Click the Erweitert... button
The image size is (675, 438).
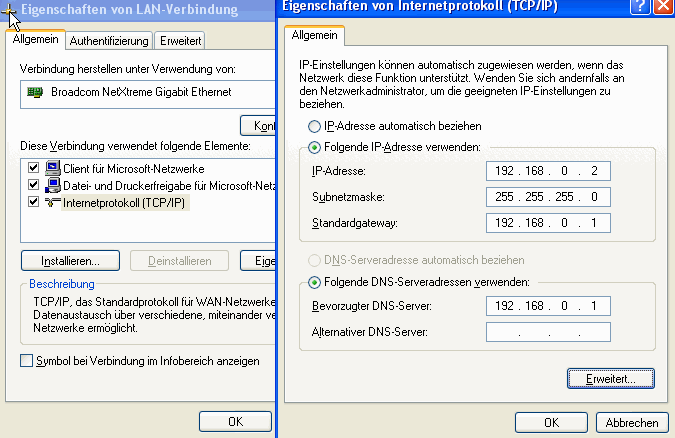click(x=610, y=379)
